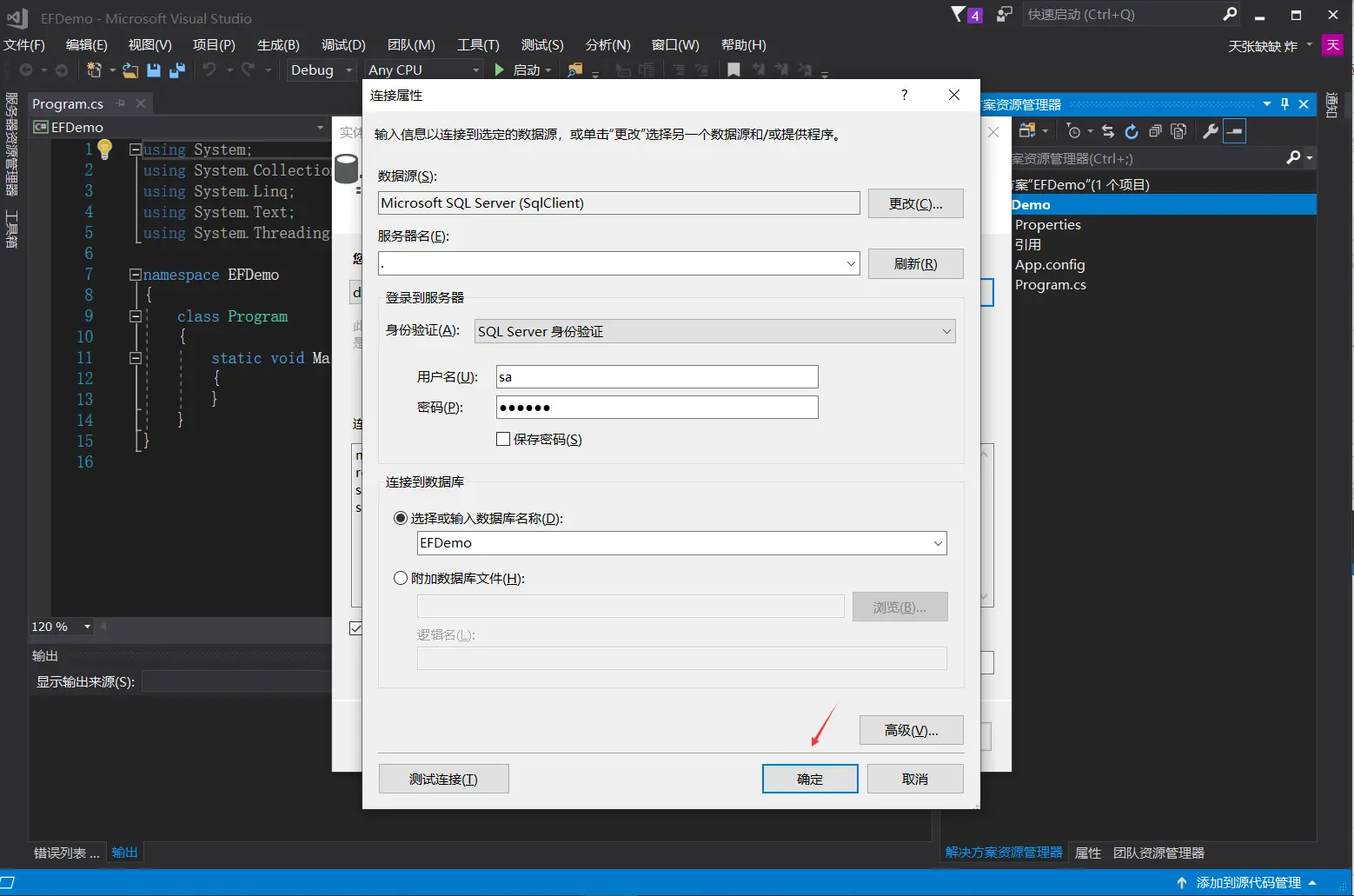Open the 工具(T) menu
1354x896 pixels.
(x=478, y=45)
